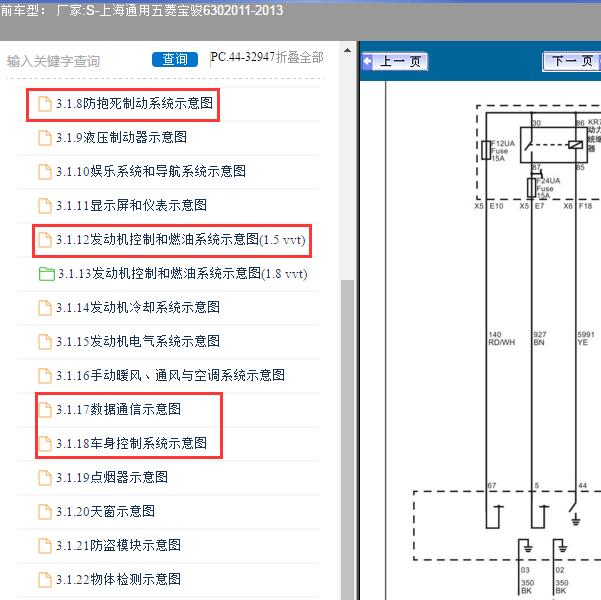Screen dimensions: 601x600
Task: Click the document icon beside 3.1.12 (1.5 vvt)
Action: click(45, 240)
